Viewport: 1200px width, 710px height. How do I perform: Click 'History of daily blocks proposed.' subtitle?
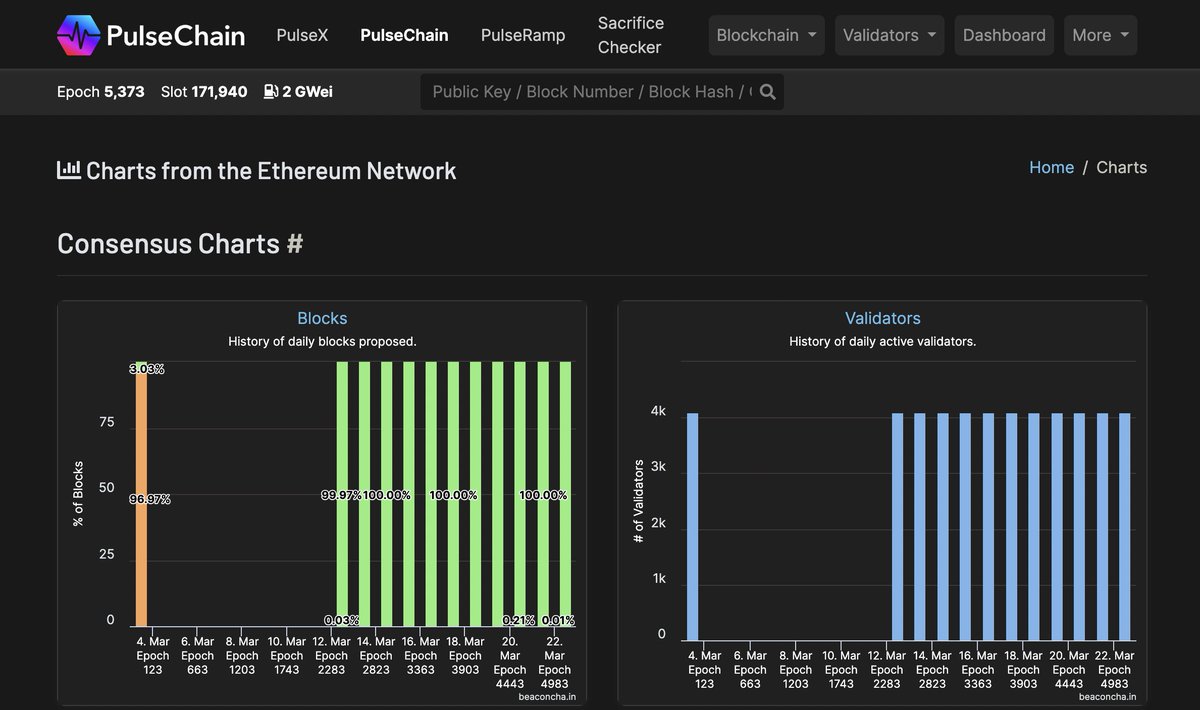point(322,341)
